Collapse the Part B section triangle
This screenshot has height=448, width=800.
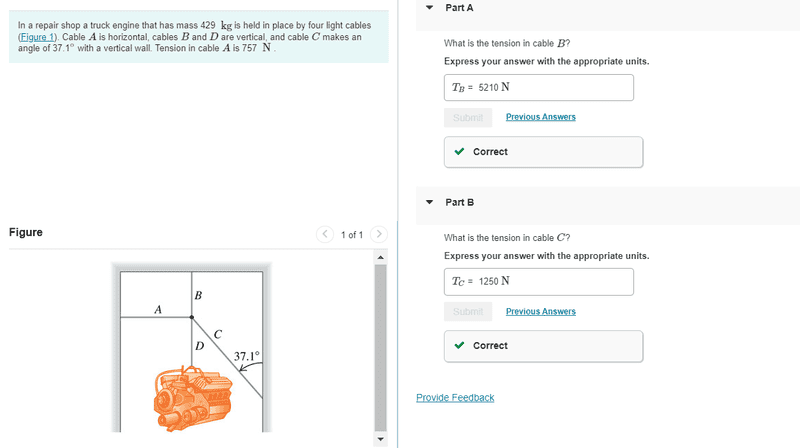coord(429,202)
